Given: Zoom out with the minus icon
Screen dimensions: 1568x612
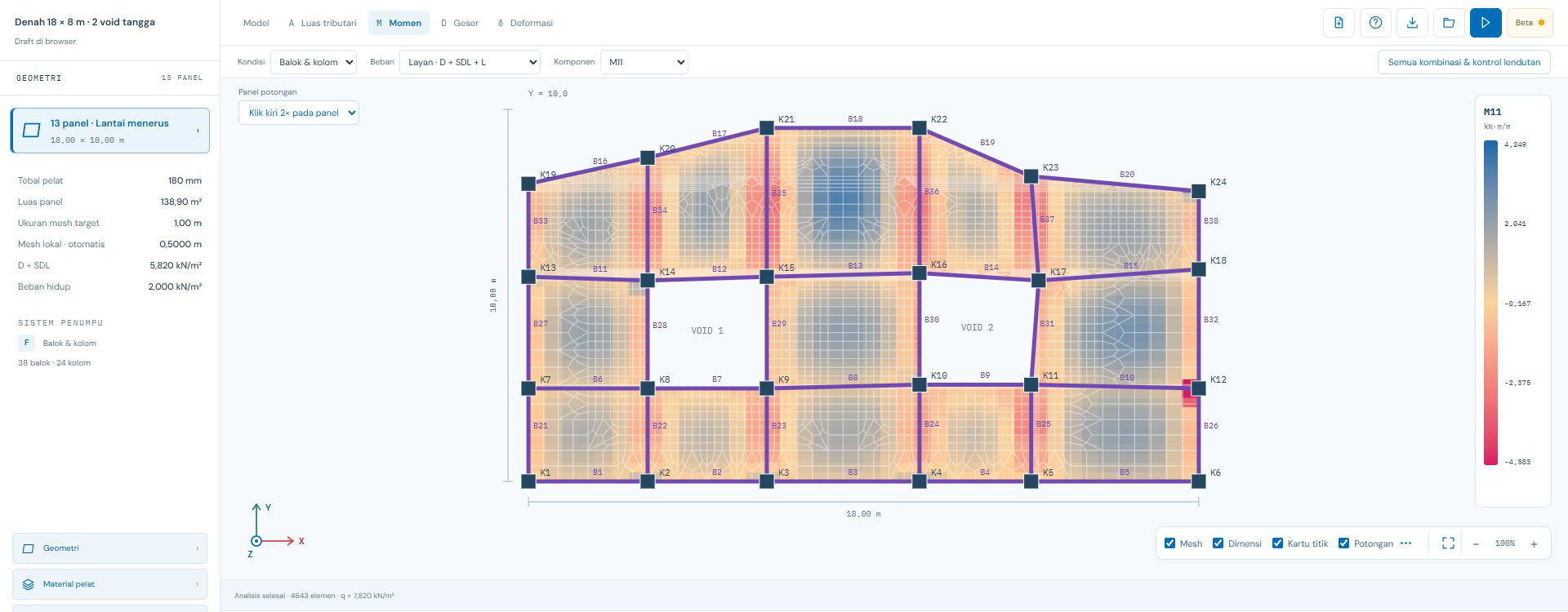Looking at the screenshot, I should [x=1476, y=544].
